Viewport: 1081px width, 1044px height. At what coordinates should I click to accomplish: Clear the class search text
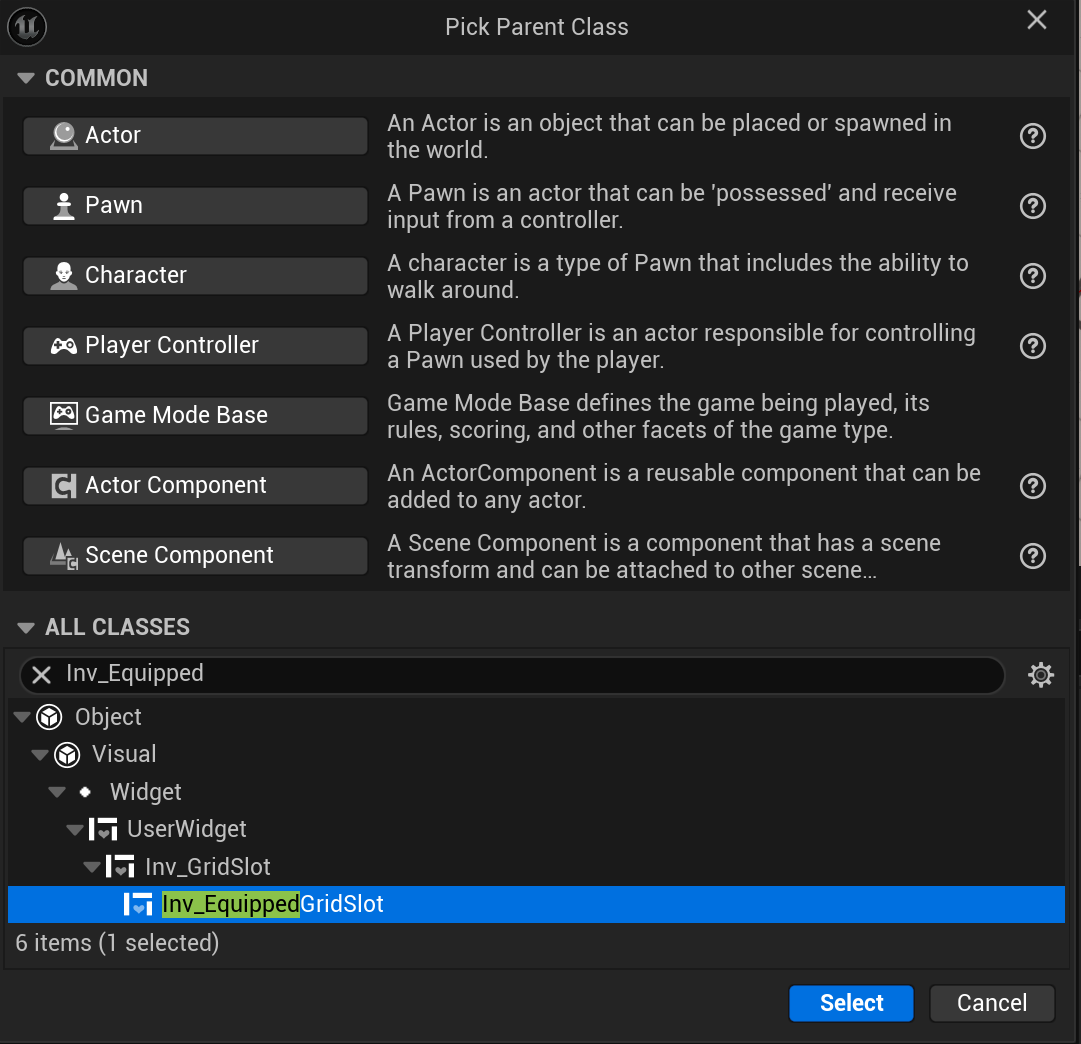pos(41,675)
